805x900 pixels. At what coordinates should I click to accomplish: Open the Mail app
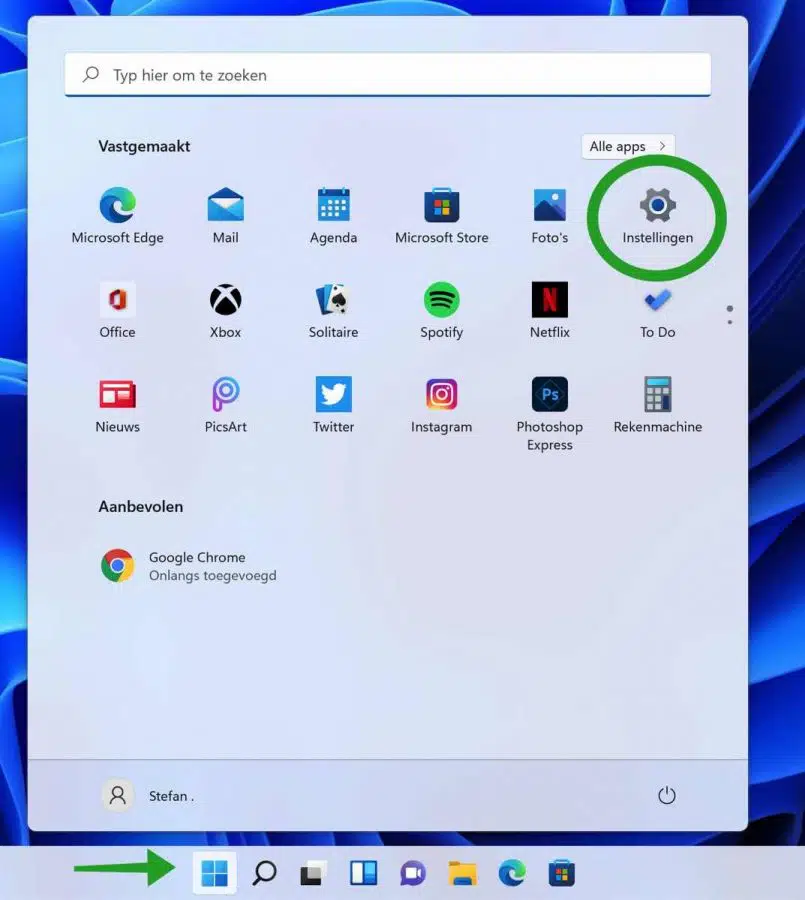coord(226,216)
